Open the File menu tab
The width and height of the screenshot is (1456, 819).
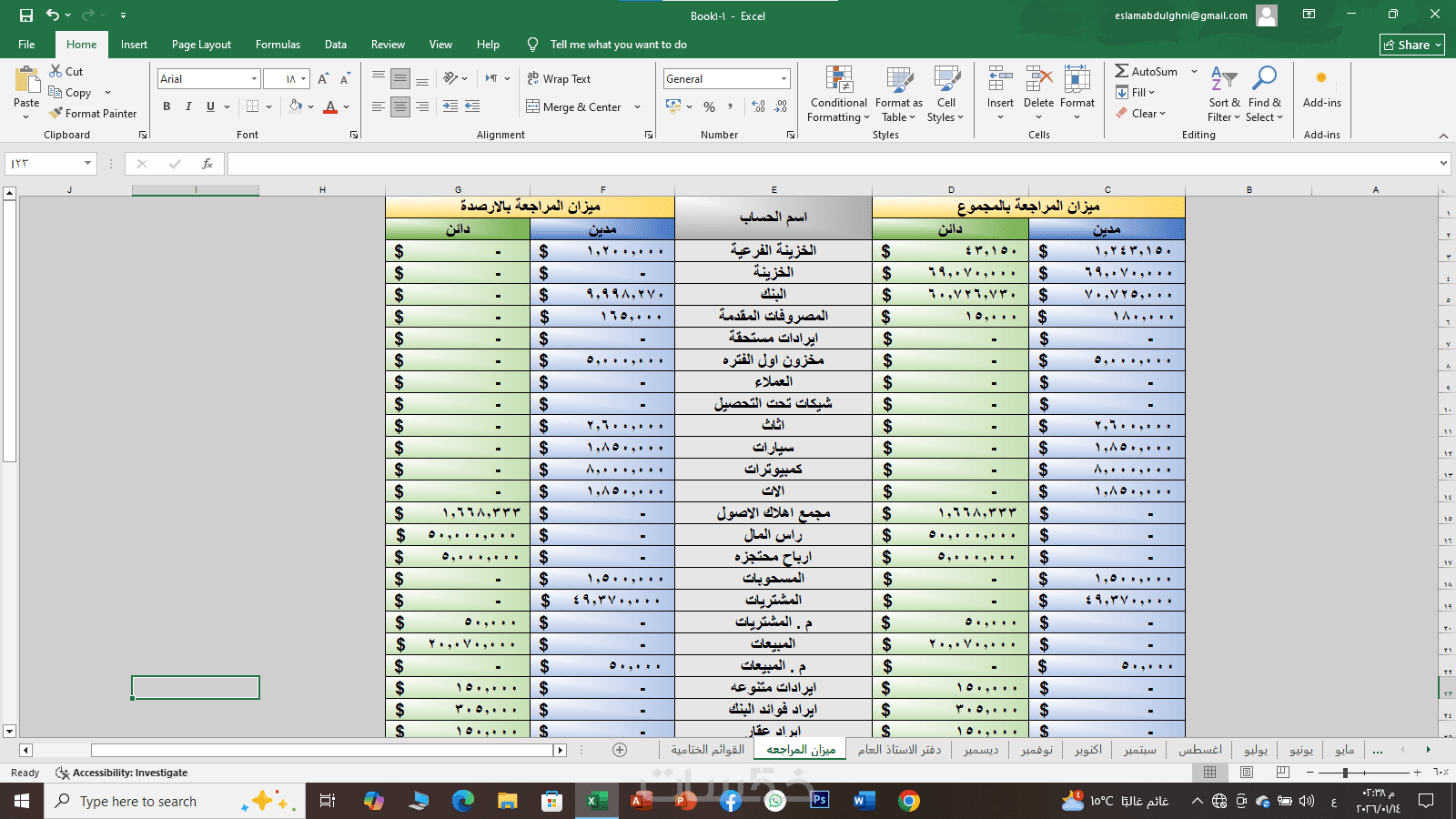pyautogui.click(x=26, y=45)
